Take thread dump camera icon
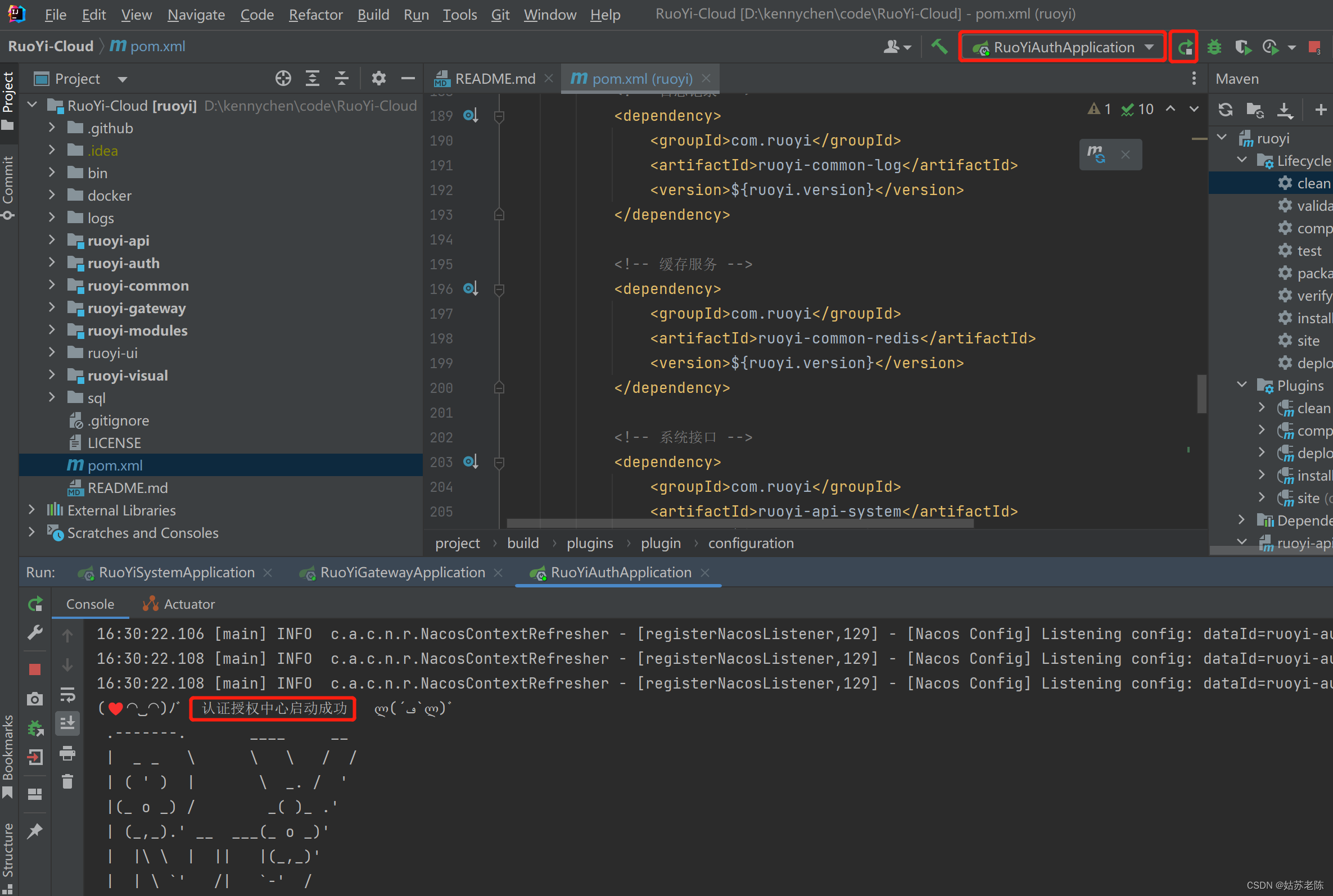Viewport: 1333px width, 896px height. 35,698
